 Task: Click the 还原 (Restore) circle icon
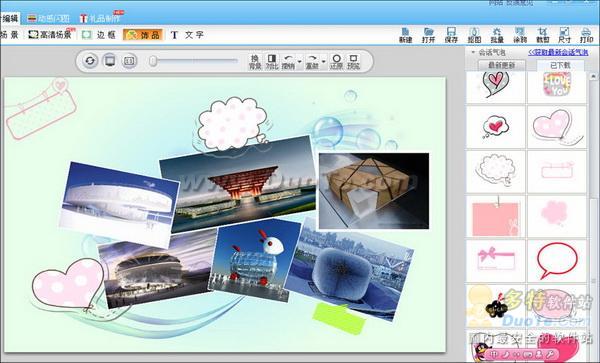coord(336,62)
